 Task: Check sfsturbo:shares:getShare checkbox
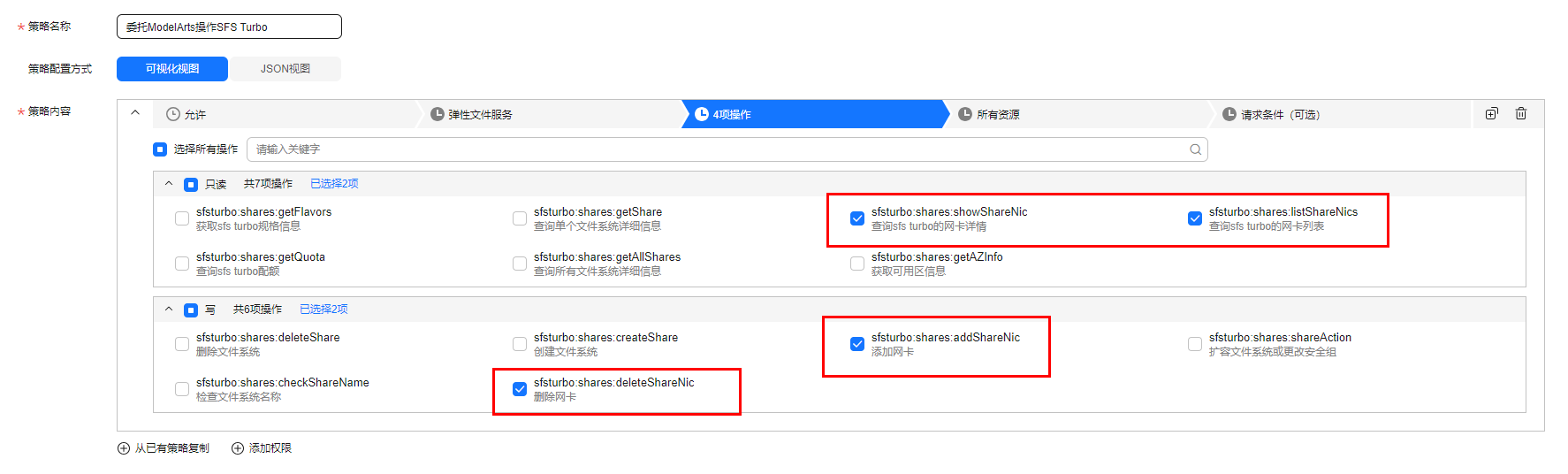[x=520, y=218]
